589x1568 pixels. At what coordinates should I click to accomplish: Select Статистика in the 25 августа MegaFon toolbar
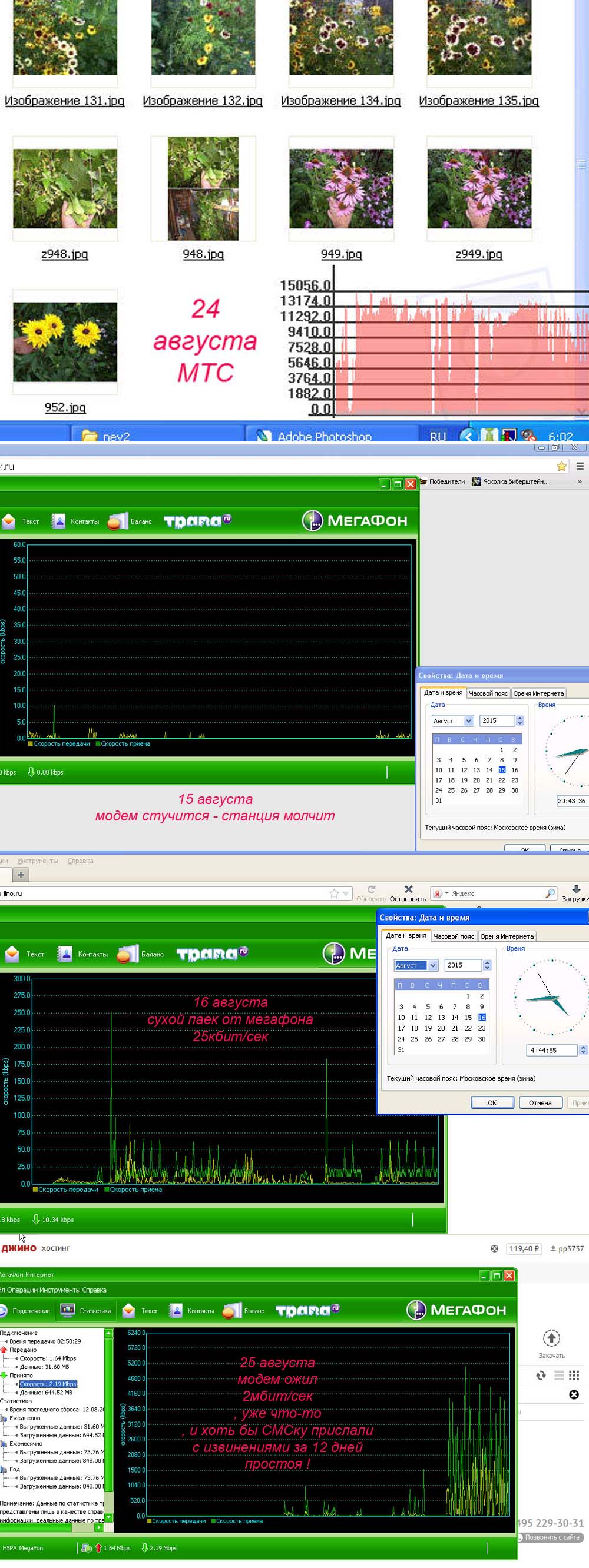click(x=86, y=1311)
